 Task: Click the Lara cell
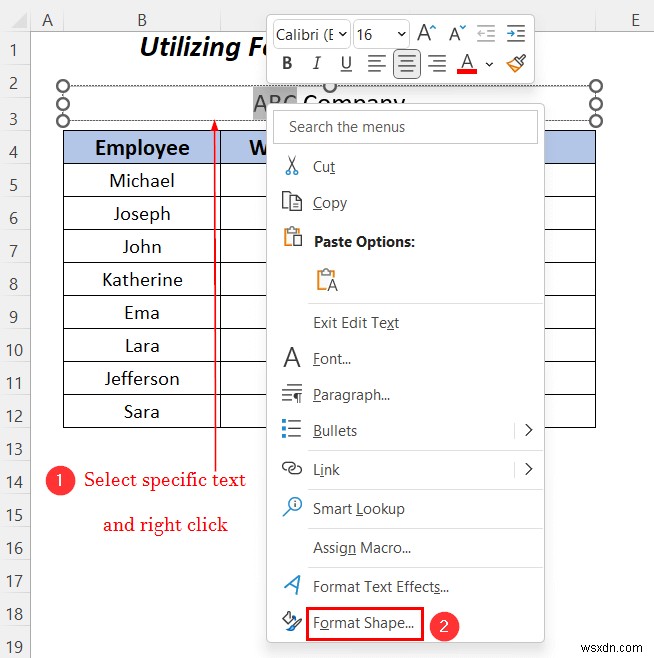[x=142, y=345]
